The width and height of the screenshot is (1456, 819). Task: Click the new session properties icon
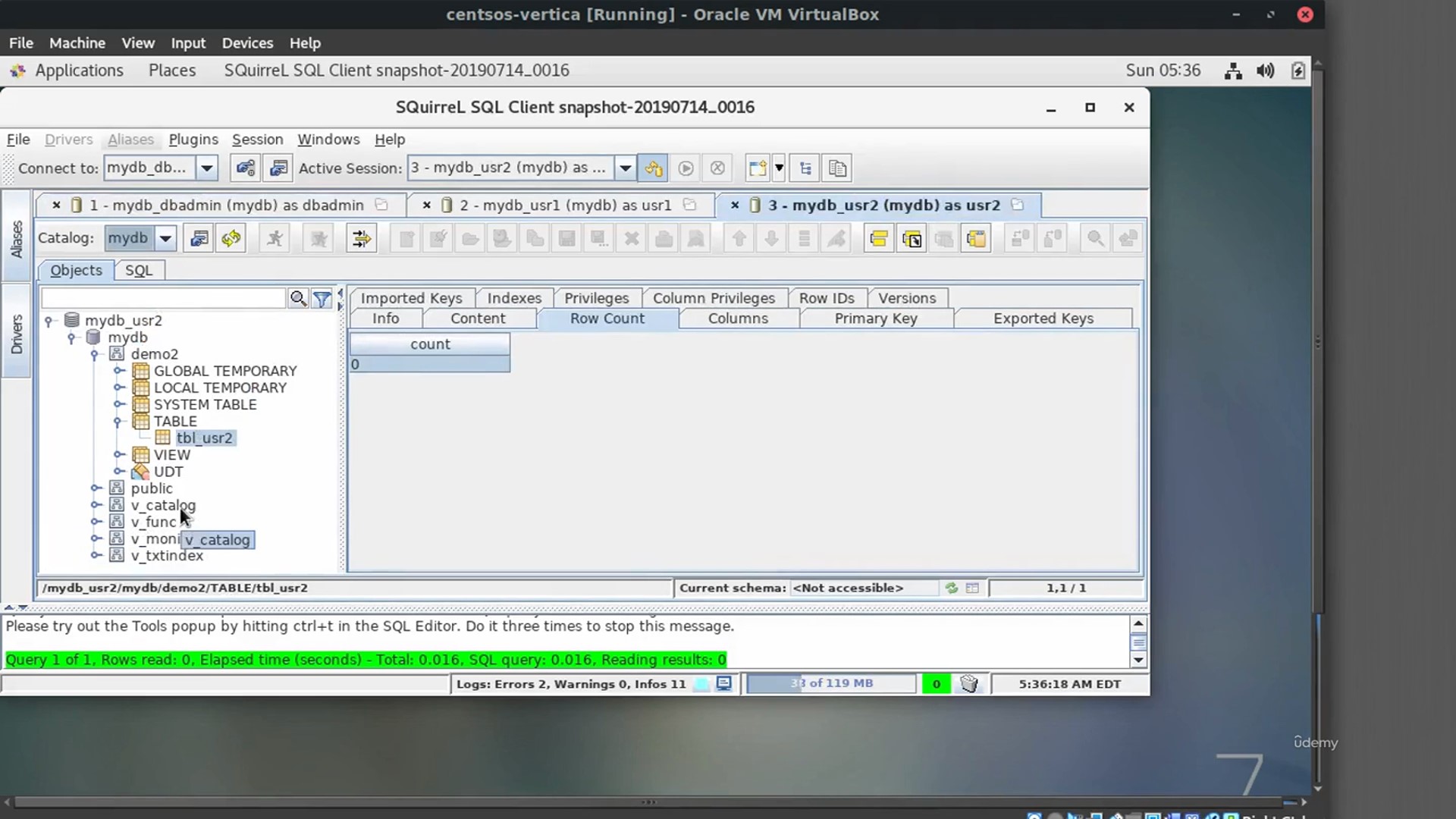[278, 168]
